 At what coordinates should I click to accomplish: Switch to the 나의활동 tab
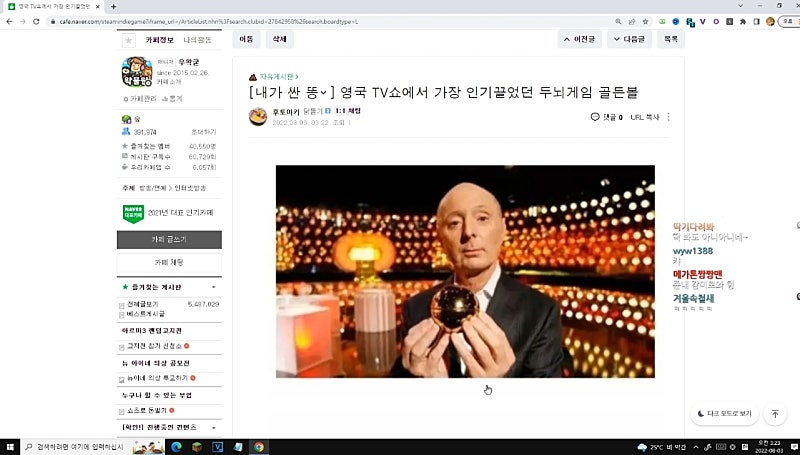tap(198, 40)
